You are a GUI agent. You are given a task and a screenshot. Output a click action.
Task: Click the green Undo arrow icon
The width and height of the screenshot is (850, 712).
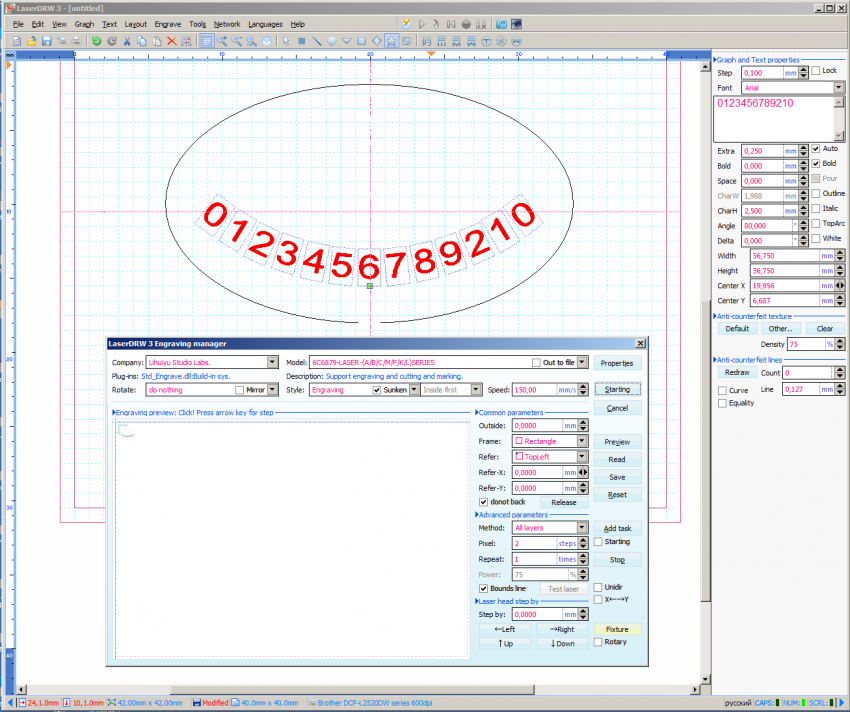(x=96, y=41)
